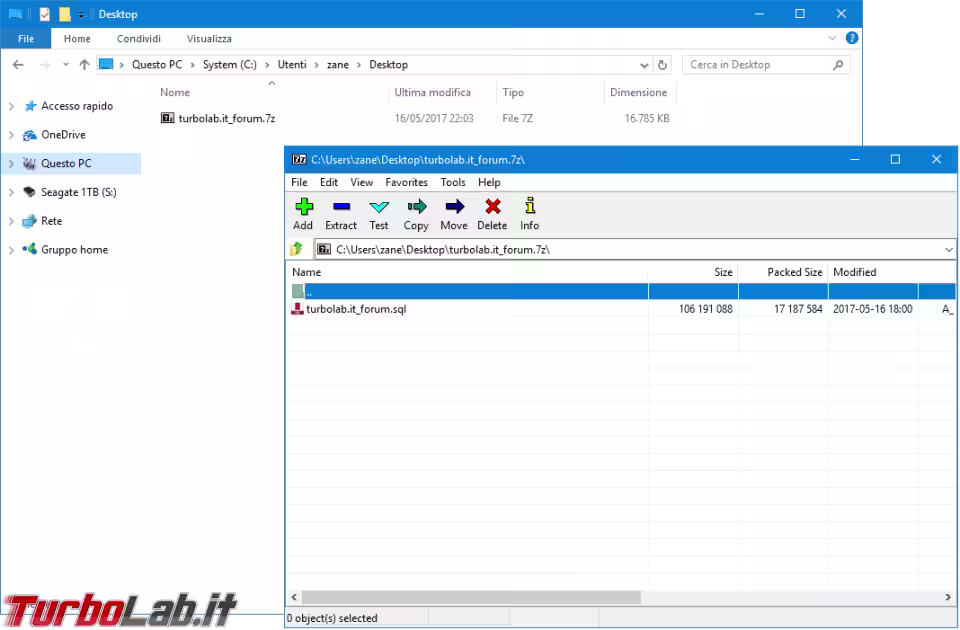Click the 7-Zip horizontal scrollbar thumb
Viewport: 960px width, 630px height.
pyautogui.click(x=471, y=597)
